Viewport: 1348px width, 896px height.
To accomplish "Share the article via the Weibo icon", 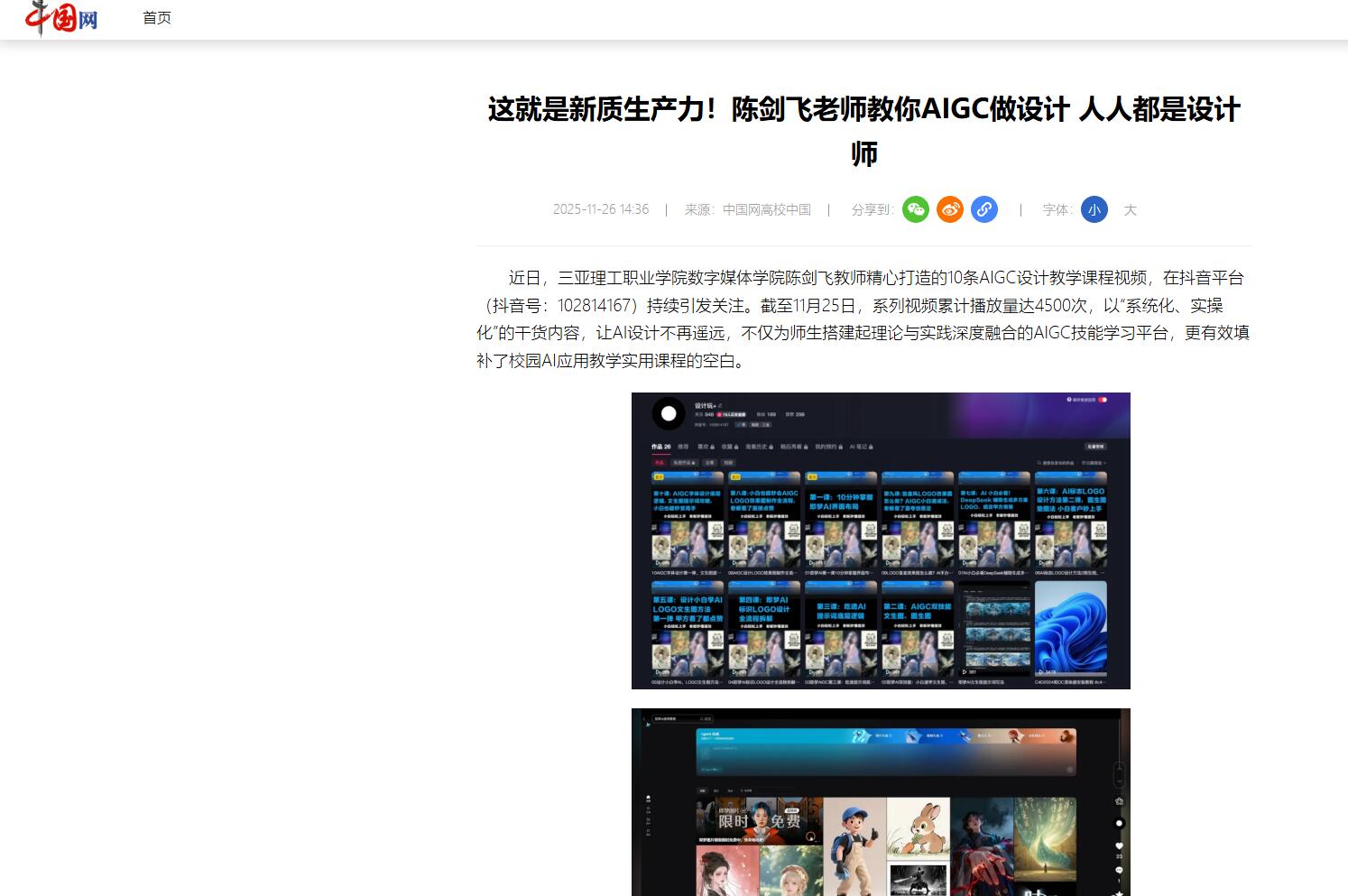I will pos(950,209).
